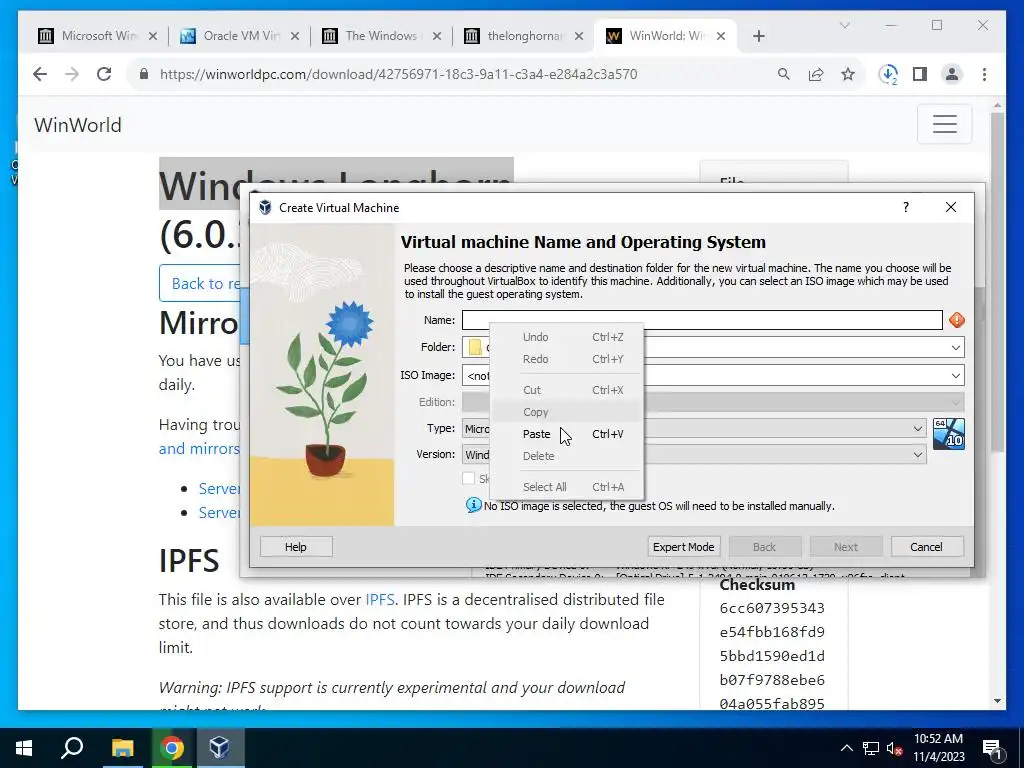Open new tab with plus button
The width and height of the screenshot is (1024, 768).
pyautogui.click(x=758, y=37)
